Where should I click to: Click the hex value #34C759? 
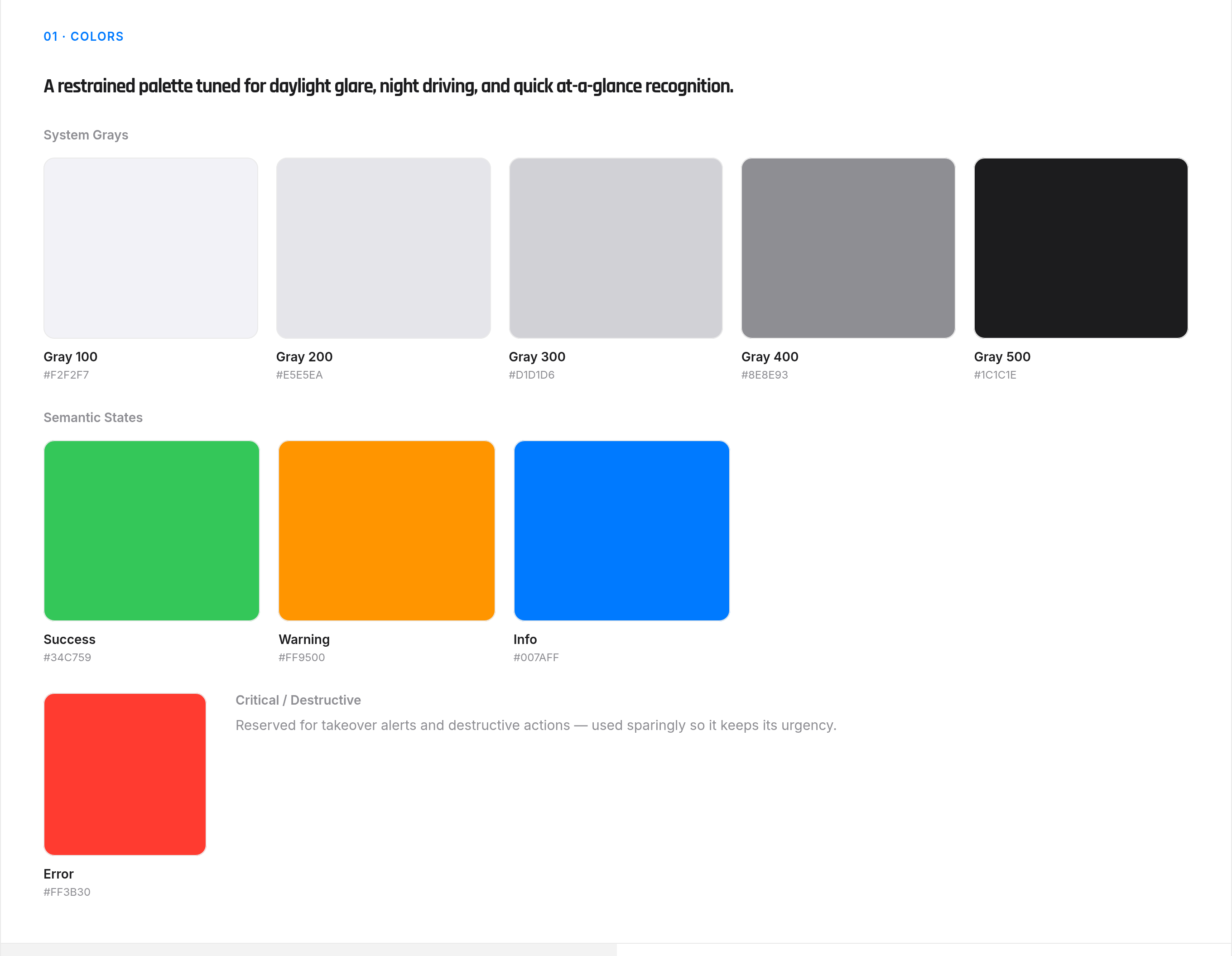click(x=67, y=657)
